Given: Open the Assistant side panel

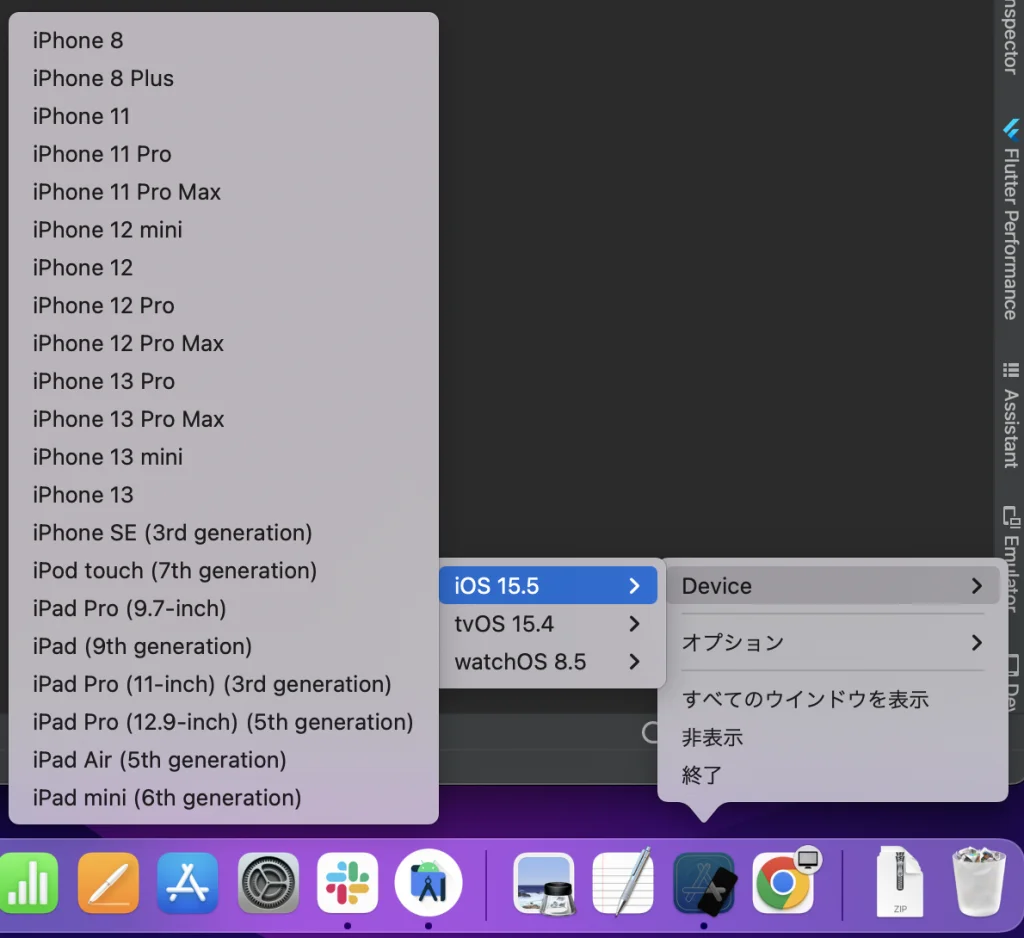Looking at the screenshot, I should [1011, 416].
